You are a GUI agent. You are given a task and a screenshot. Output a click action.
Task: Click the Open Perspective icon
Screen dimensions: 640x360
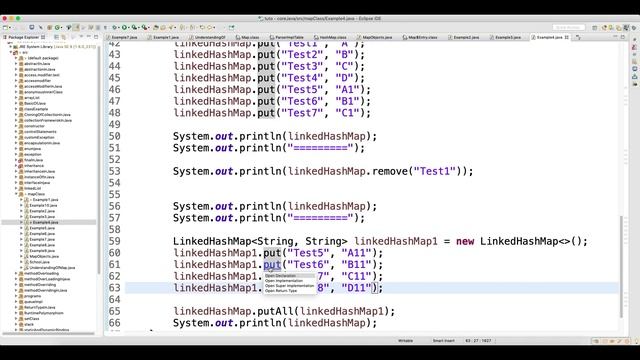(595, 27)
